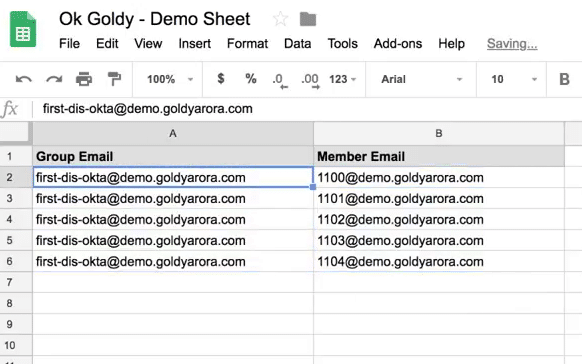Open the View menu
Viewport: 582px width, 364px height.
[148, 44]
